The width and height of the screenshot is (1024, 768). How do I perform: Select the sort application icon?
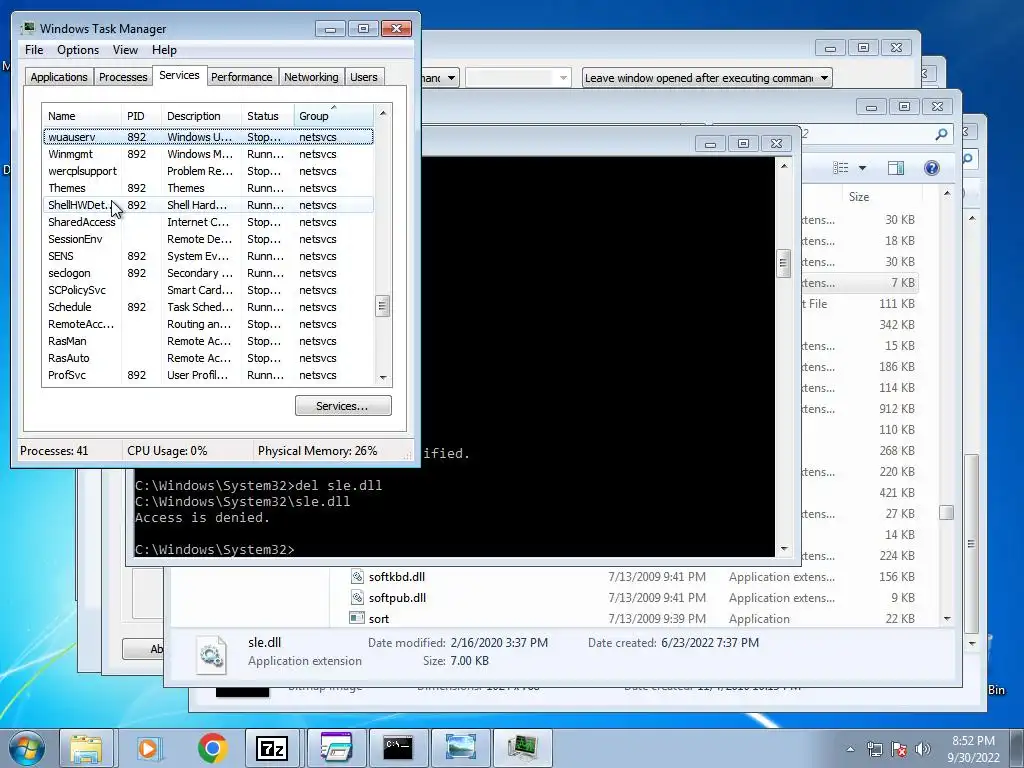pos(357,618)
